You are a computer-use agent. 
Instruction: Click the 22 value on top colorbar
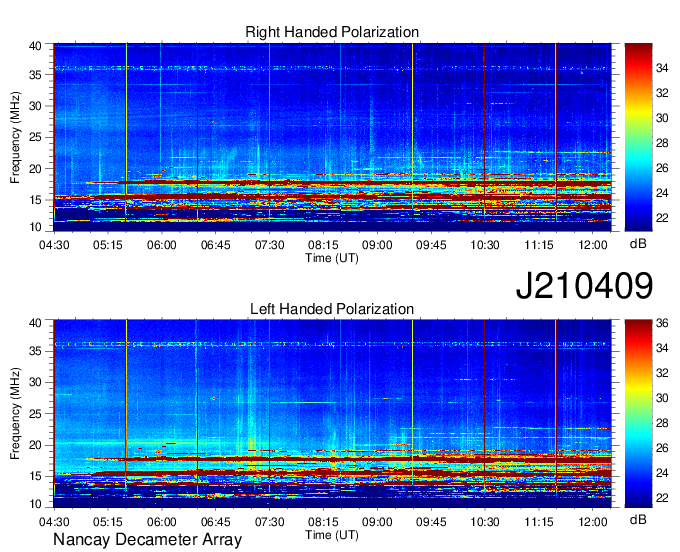click(662, 218)
